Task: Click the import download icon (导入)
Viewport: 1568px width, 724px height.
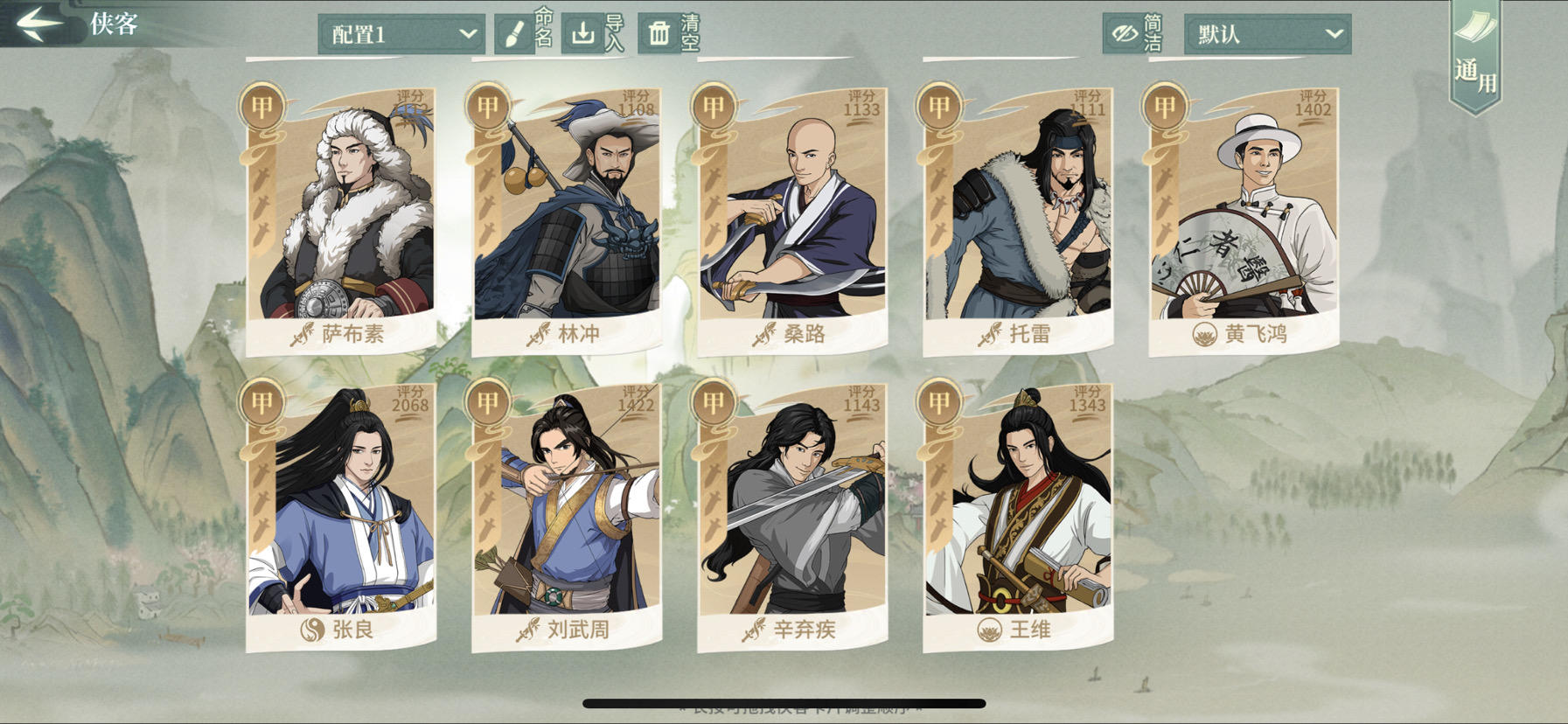Action: pos(582,34)
